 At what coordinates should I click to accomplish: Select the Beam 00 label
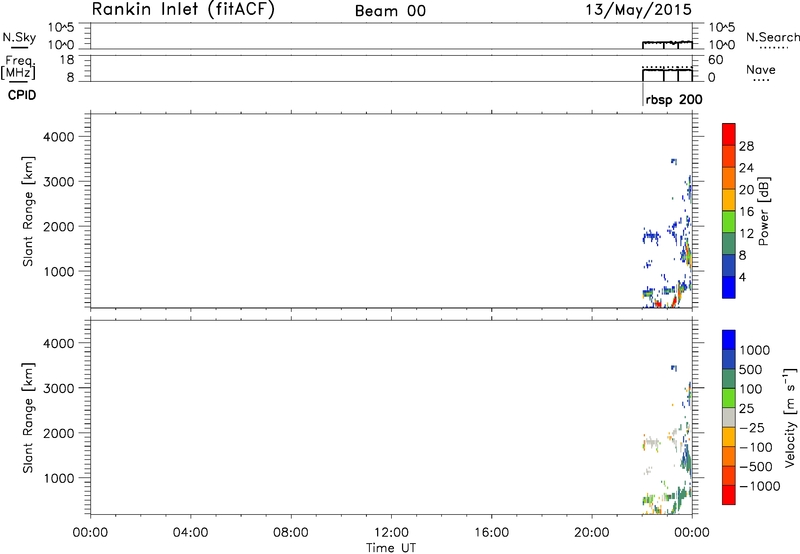tap(390, 11)
